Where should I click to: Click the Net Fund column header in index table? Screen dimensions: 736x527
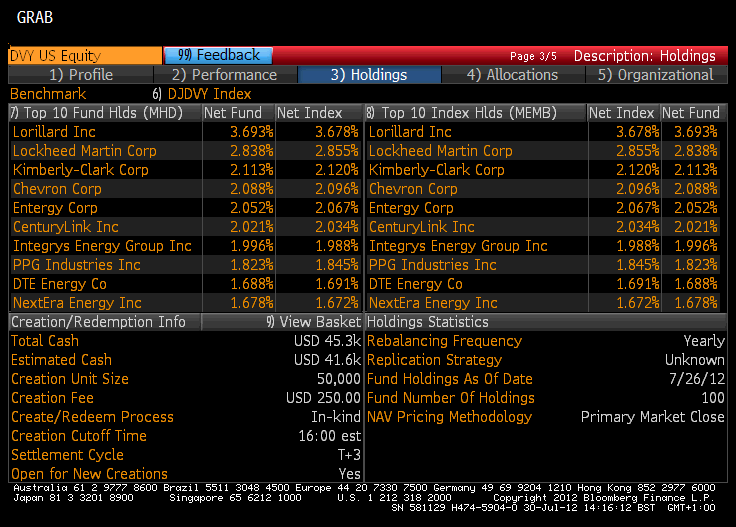pos(693,113)
